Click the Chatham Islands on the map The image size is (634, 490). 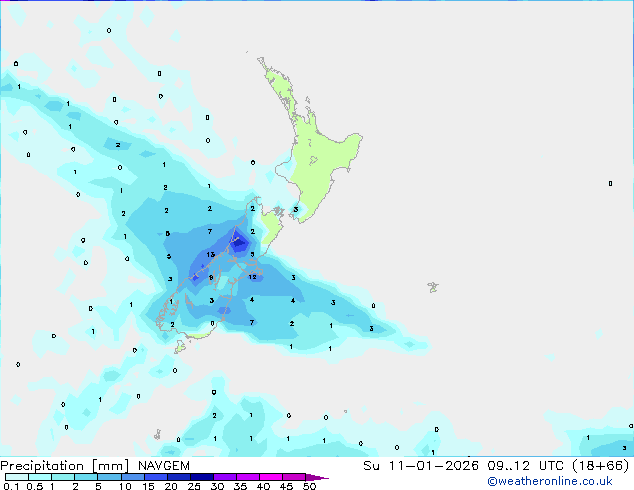pos(433,287)
